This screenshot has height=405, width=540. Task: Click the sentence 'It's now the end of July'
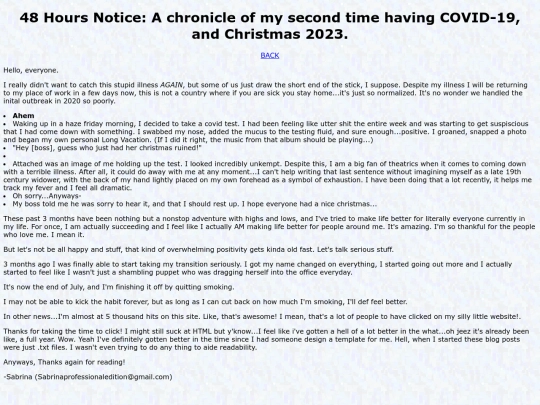click(119, 287)
